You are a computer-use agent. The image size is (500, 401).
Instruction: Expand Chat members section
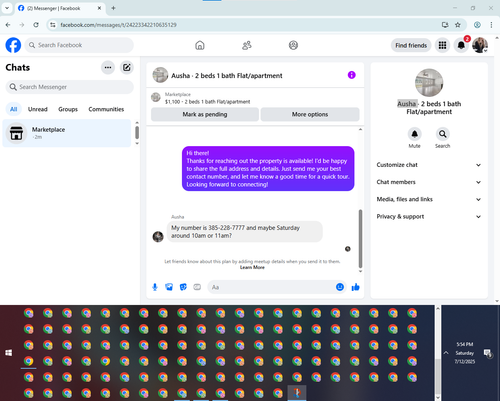(x=429, y=182)
